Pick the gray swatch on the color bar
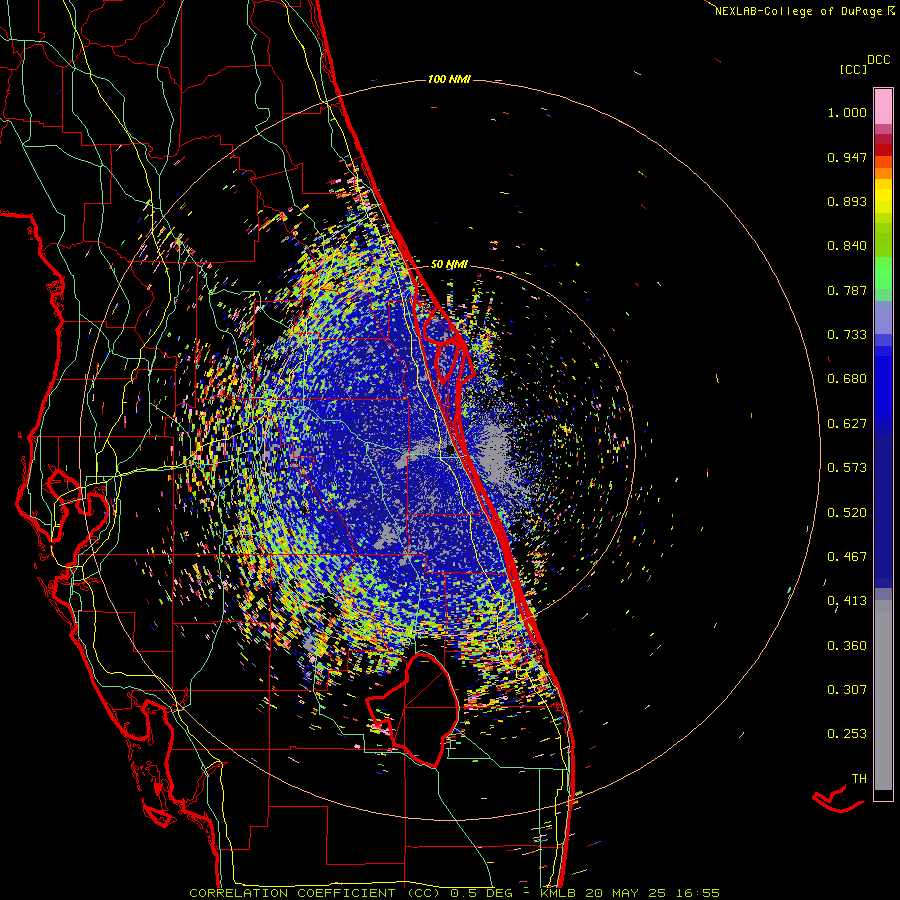 pos(883,695)
